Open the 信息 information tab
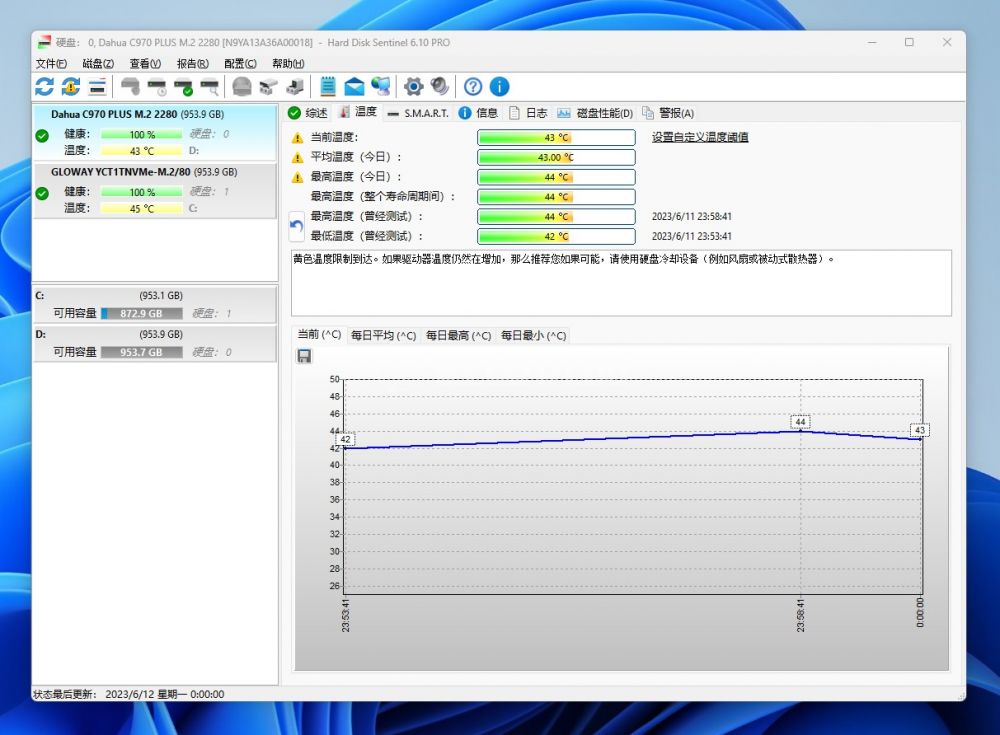The height and width of the screenshot is (735, 1000). [x=478, y=113]
